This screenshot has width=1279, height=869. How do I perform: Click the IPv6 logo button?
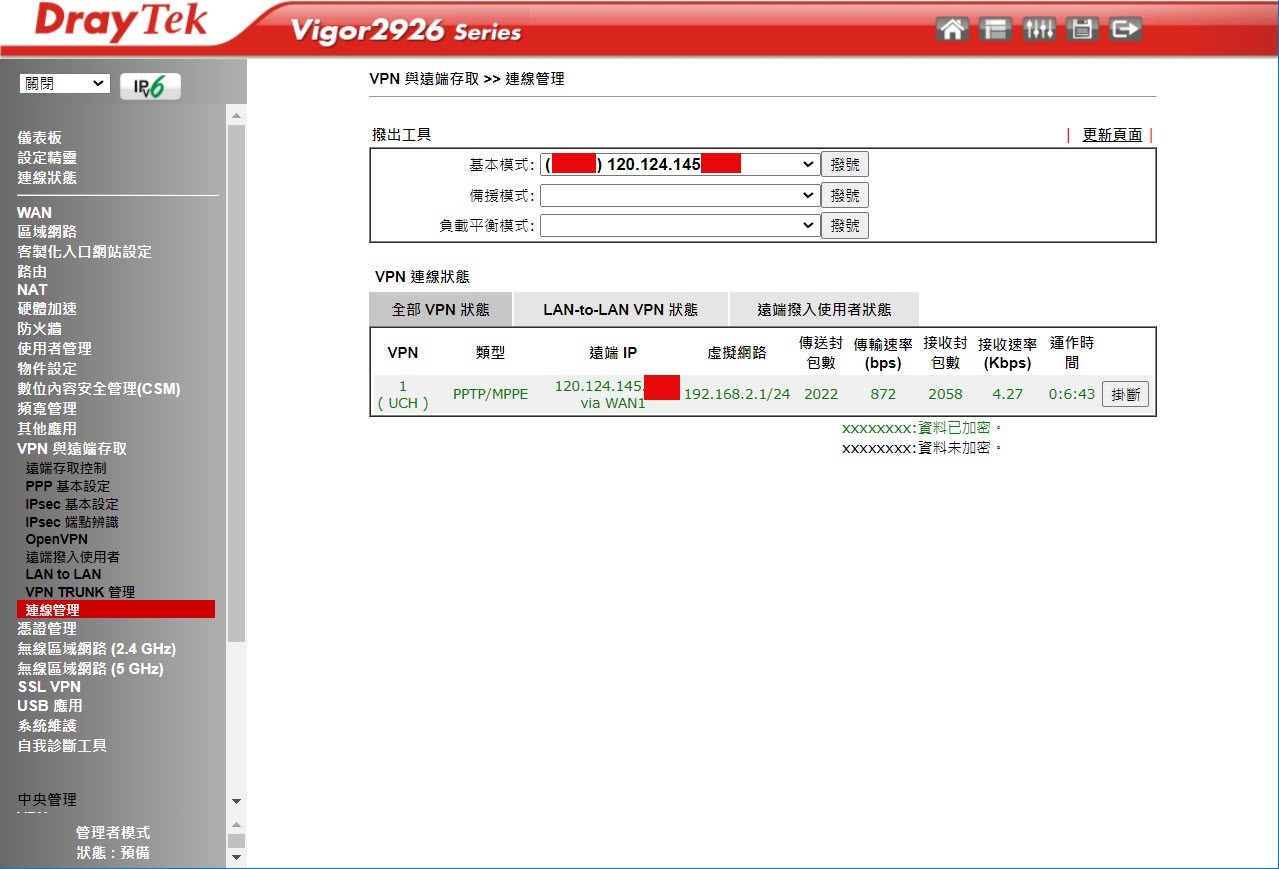click(150, 86)
